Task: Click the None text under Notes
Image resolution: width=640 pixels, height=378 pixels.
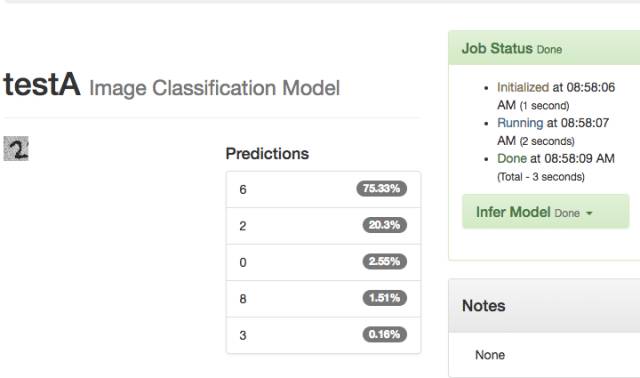Action: point(490,355)
